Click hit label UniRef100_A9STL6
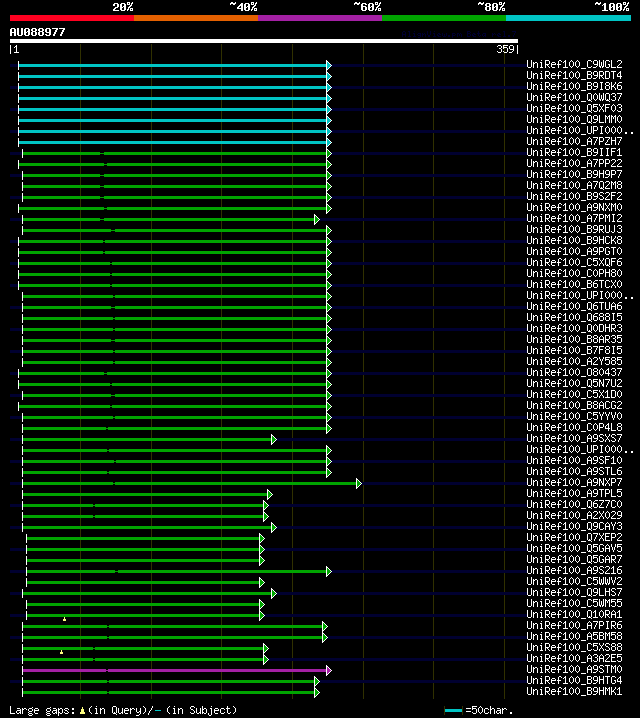The height and width of the screenshot is (718, 640). point(574,471)
